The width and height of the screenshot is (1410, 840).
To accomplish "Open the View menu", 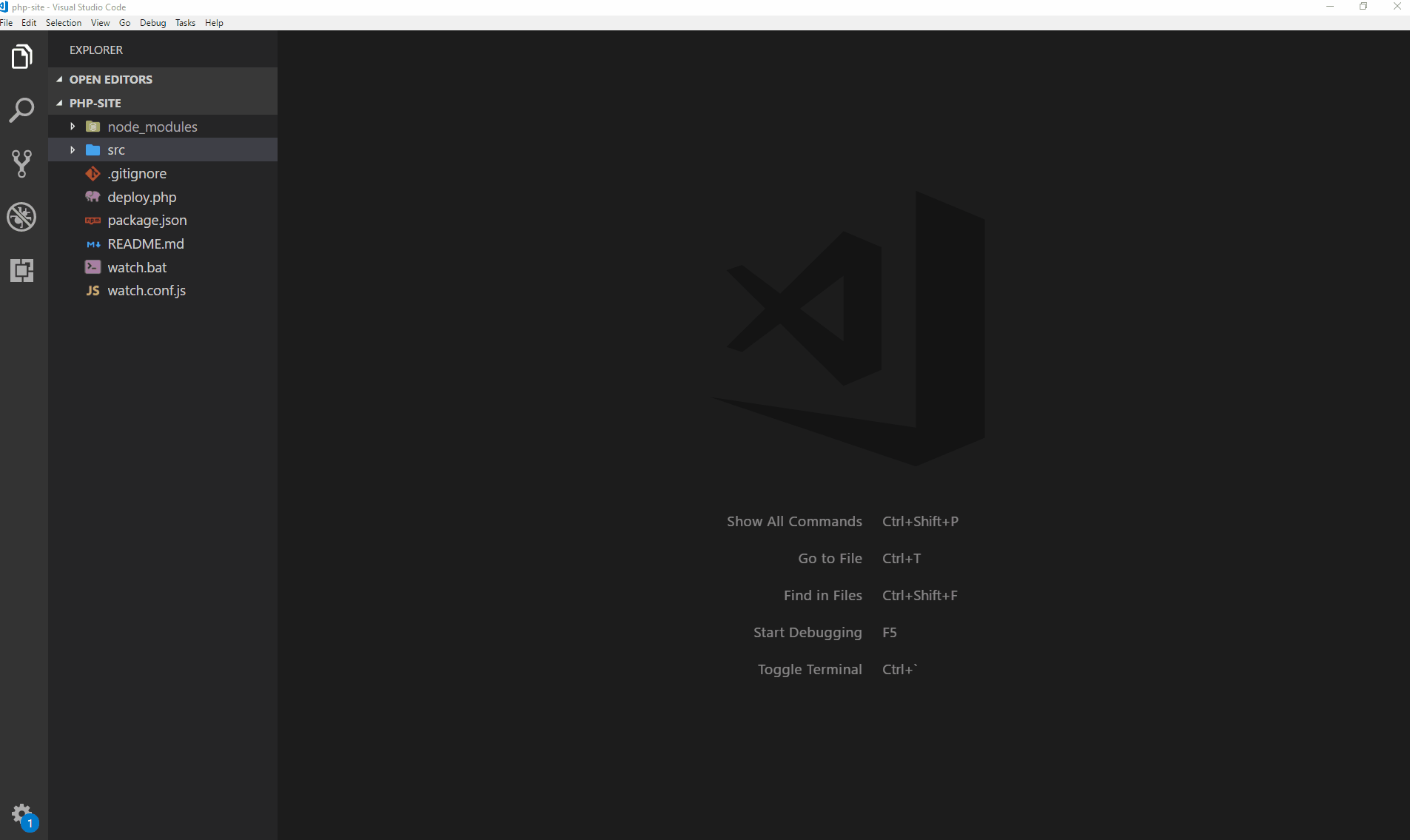I will coord(101,23).
